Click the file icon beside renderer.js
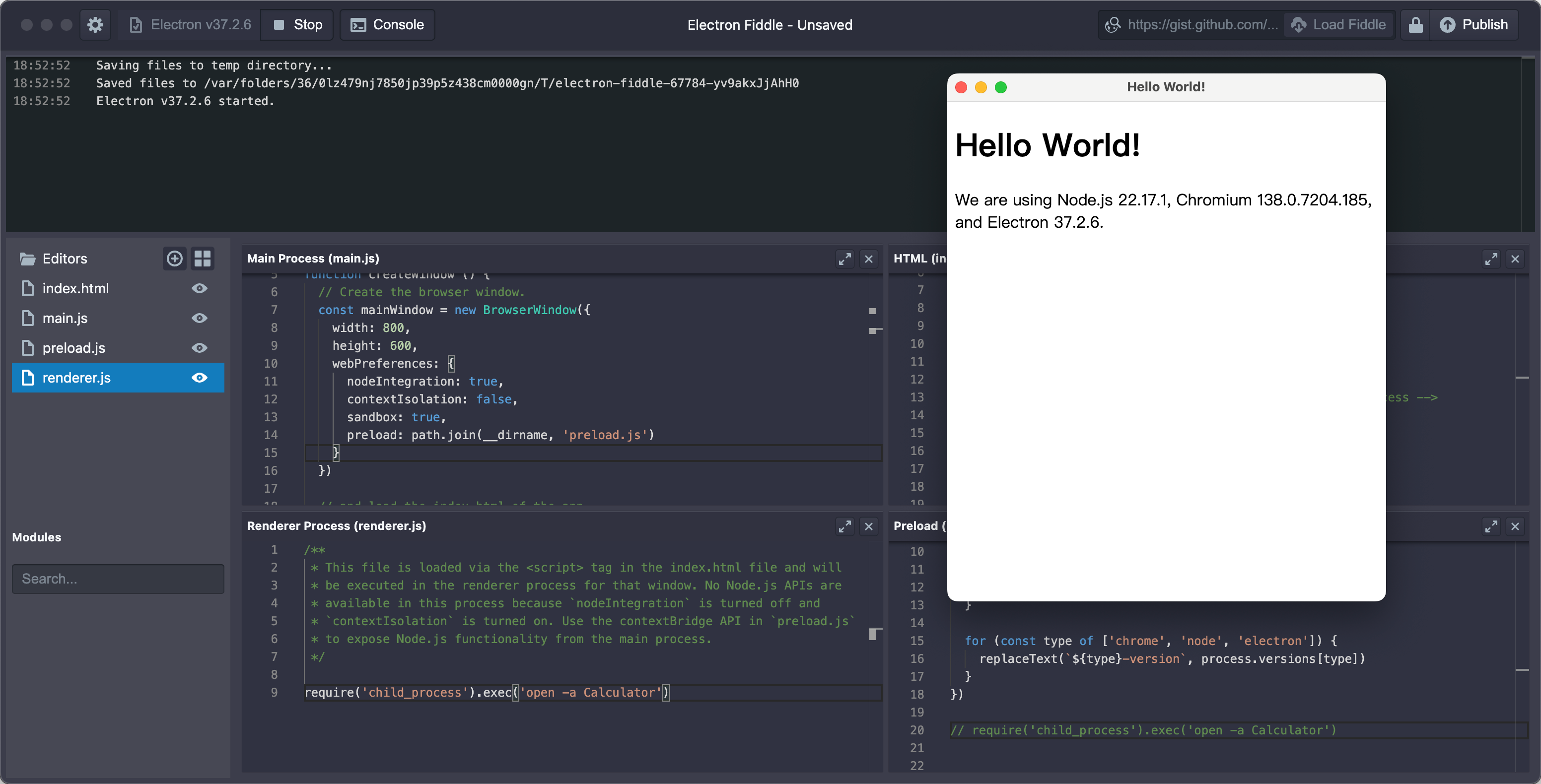 point(27,378)
